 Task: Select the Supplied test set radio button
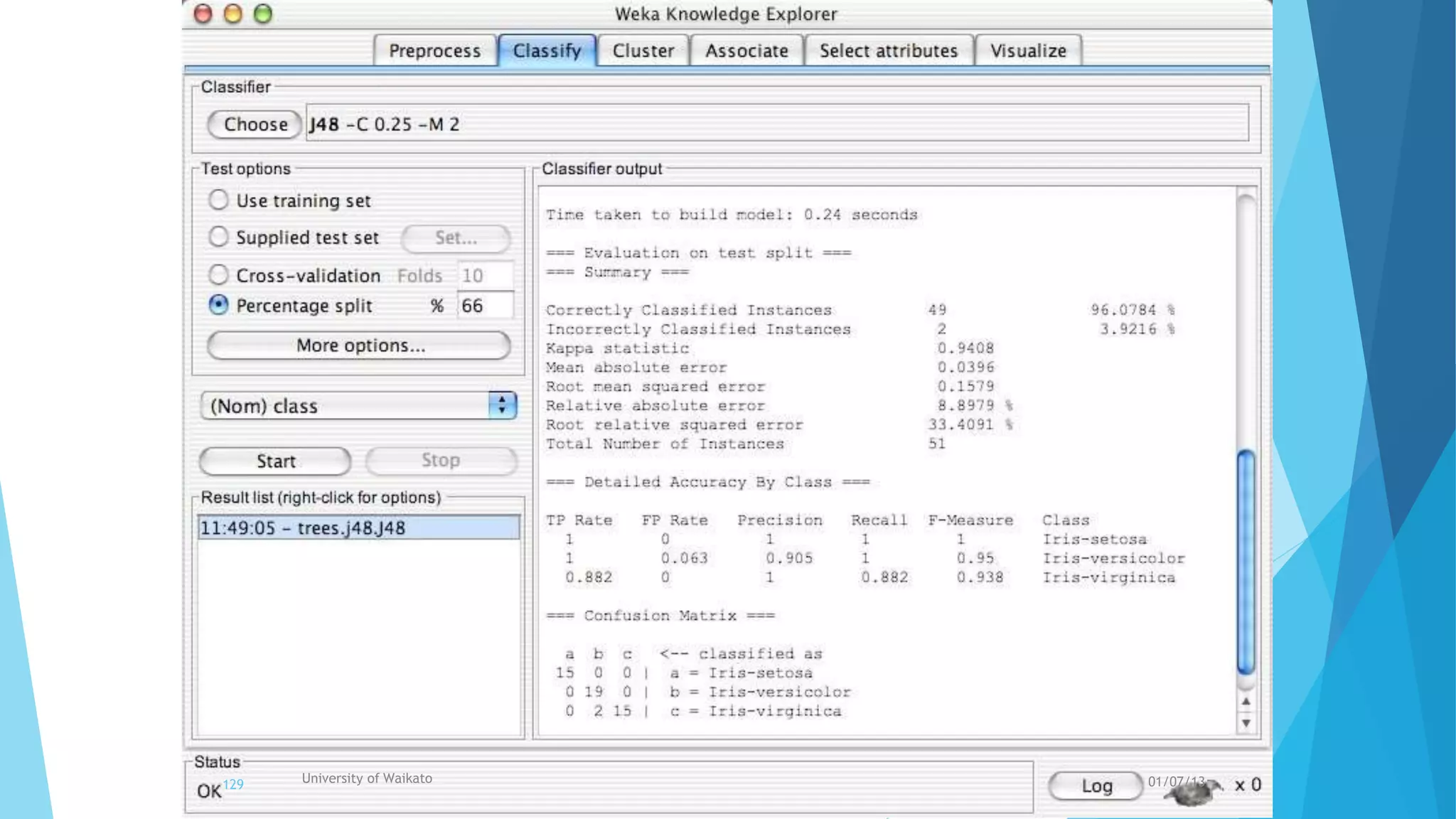click(218, 237)
